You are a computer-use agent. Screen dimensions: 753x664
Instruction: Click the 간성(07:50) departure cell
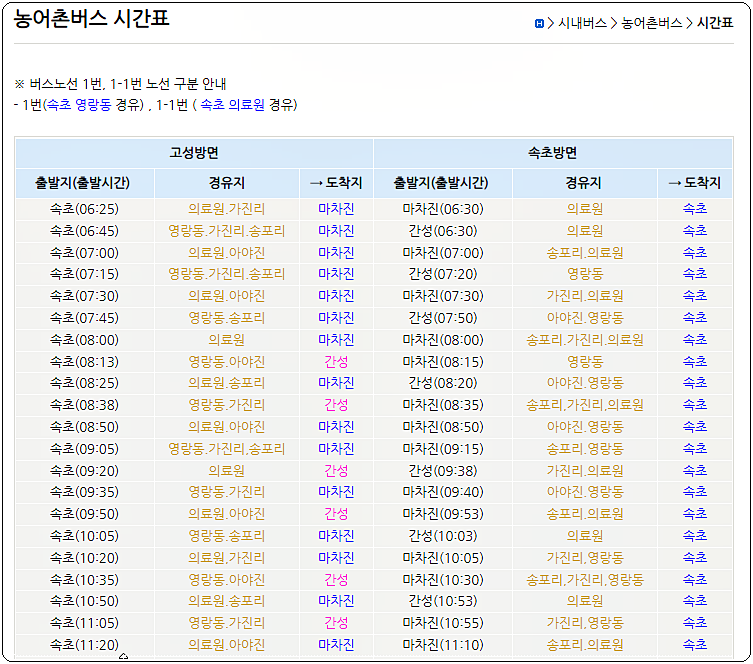tap(443, 318)
